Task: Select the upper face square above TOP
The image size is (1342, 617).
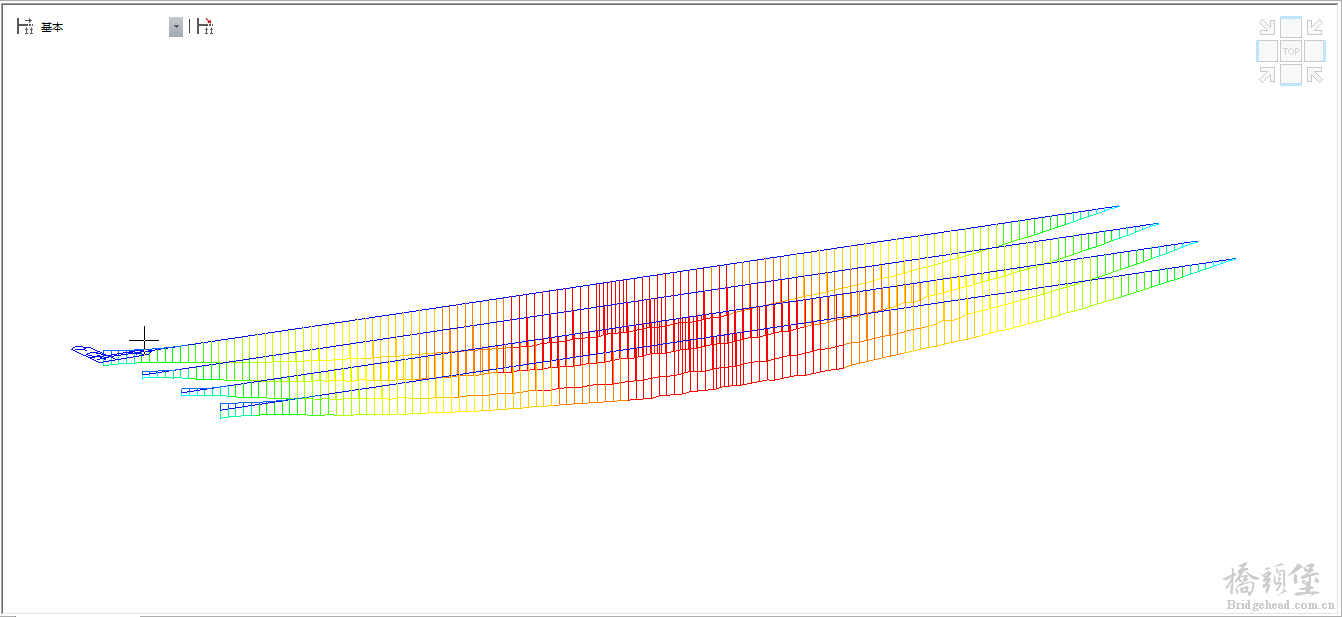Action: click(x=1291, y=27)
